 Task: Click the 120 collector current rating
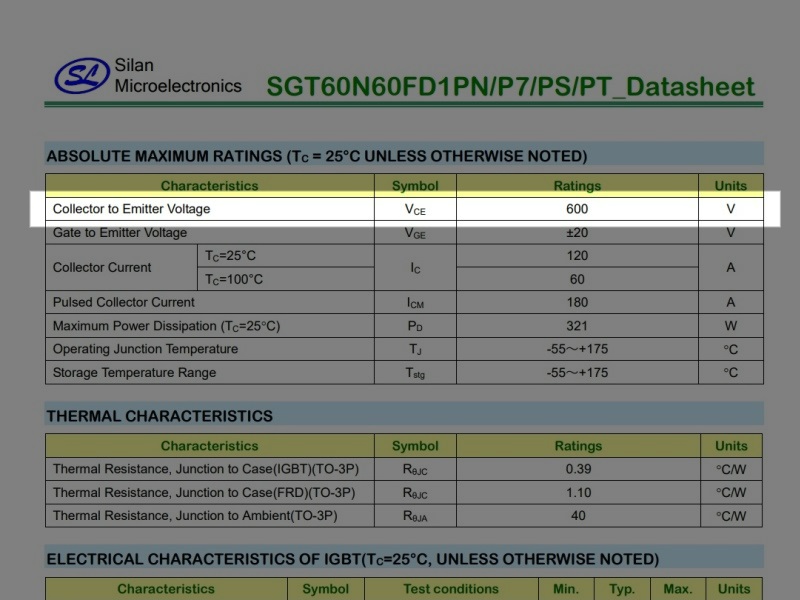pos(577,256)
